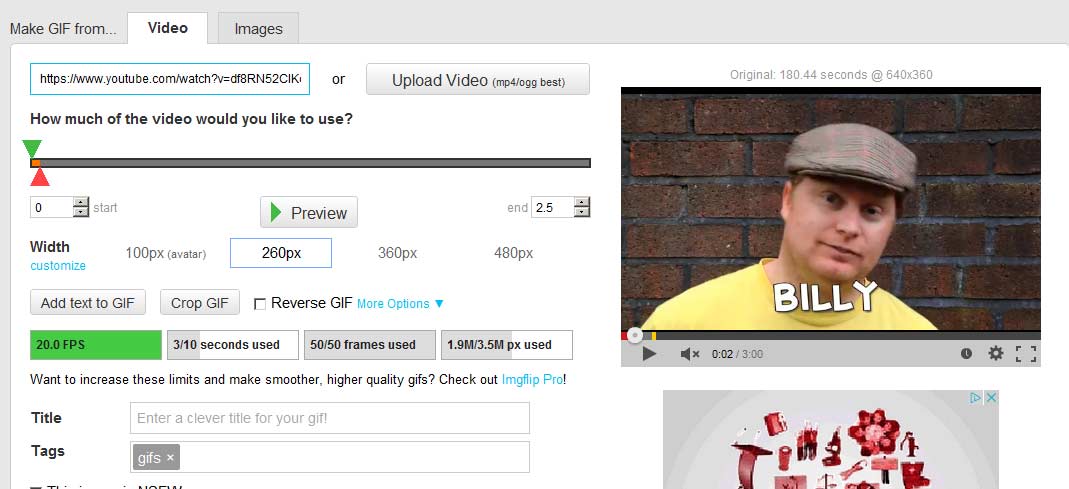Click the watch later clock icon

pos(966,353)
